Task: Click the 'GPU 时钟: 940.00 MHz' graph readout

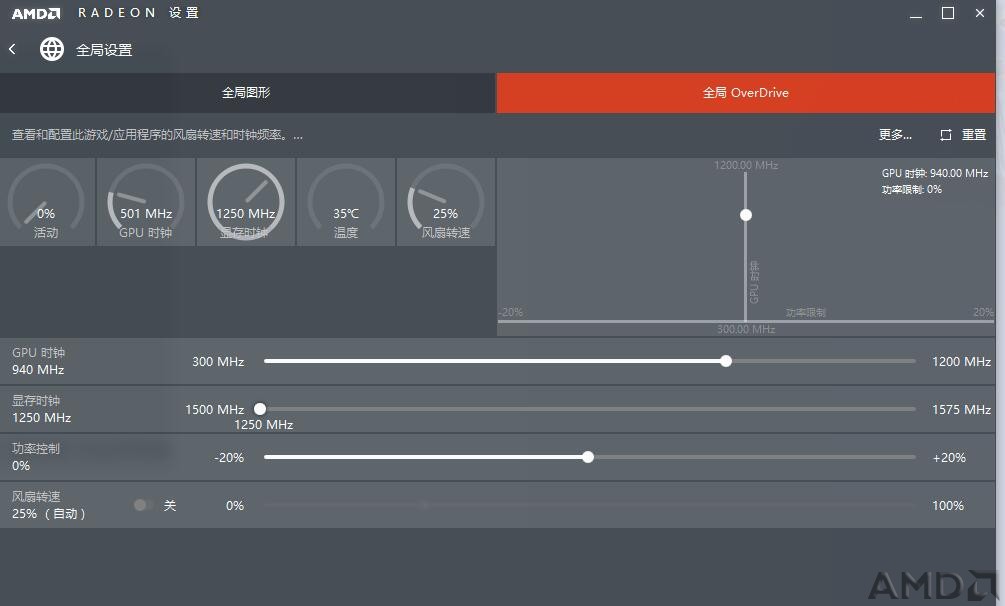Action: pos(934,173)
